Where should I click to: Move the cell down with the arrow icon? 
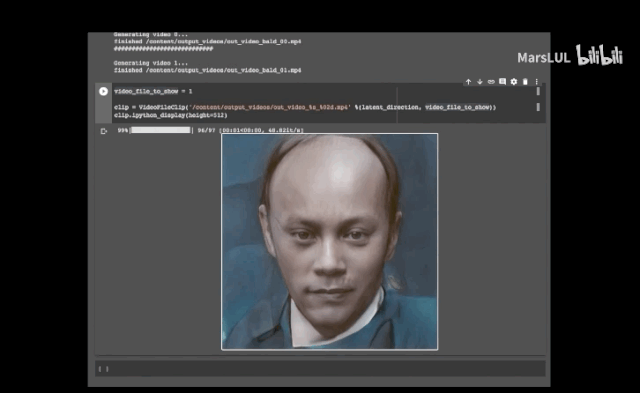(480, 82)
